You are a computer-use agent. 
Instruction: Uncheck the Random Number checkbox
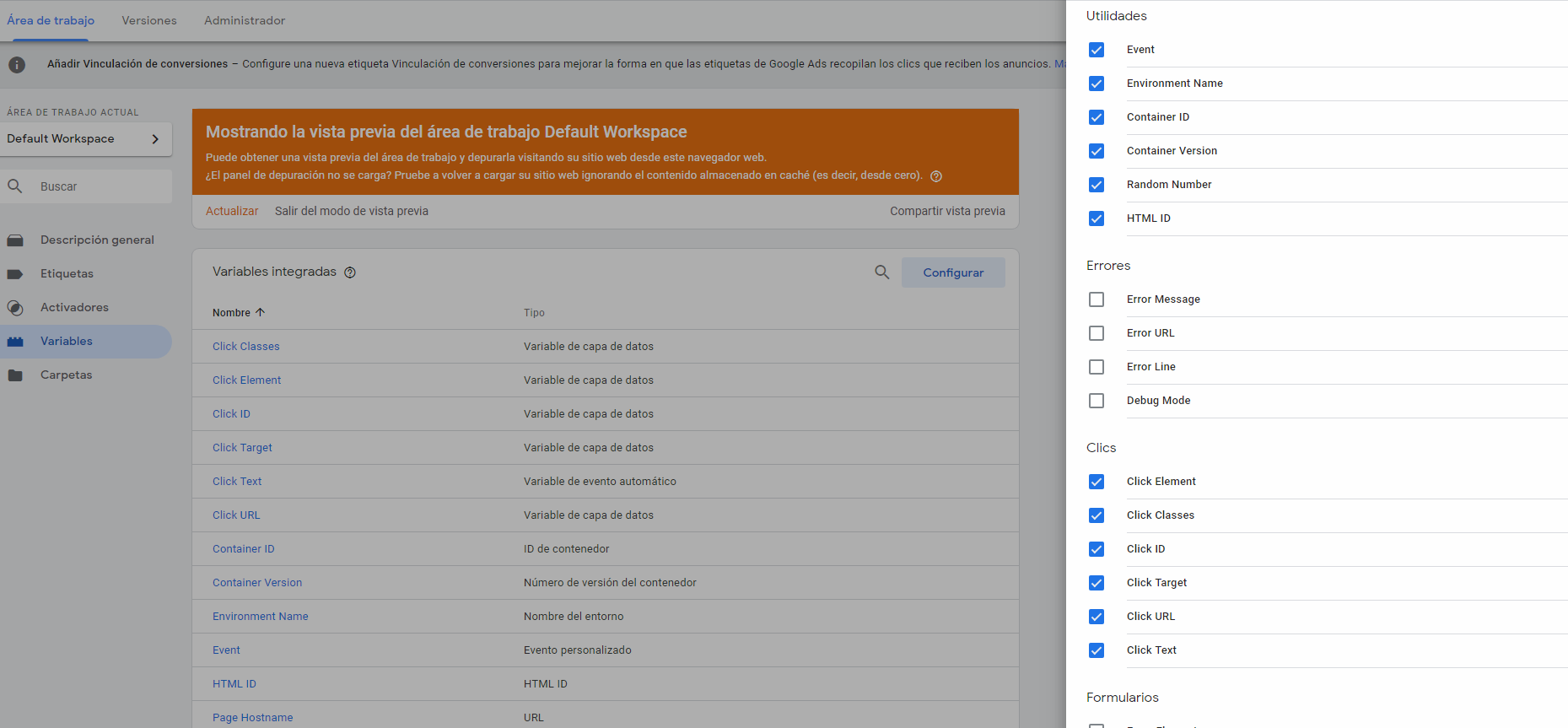(x=1096, y=185)
